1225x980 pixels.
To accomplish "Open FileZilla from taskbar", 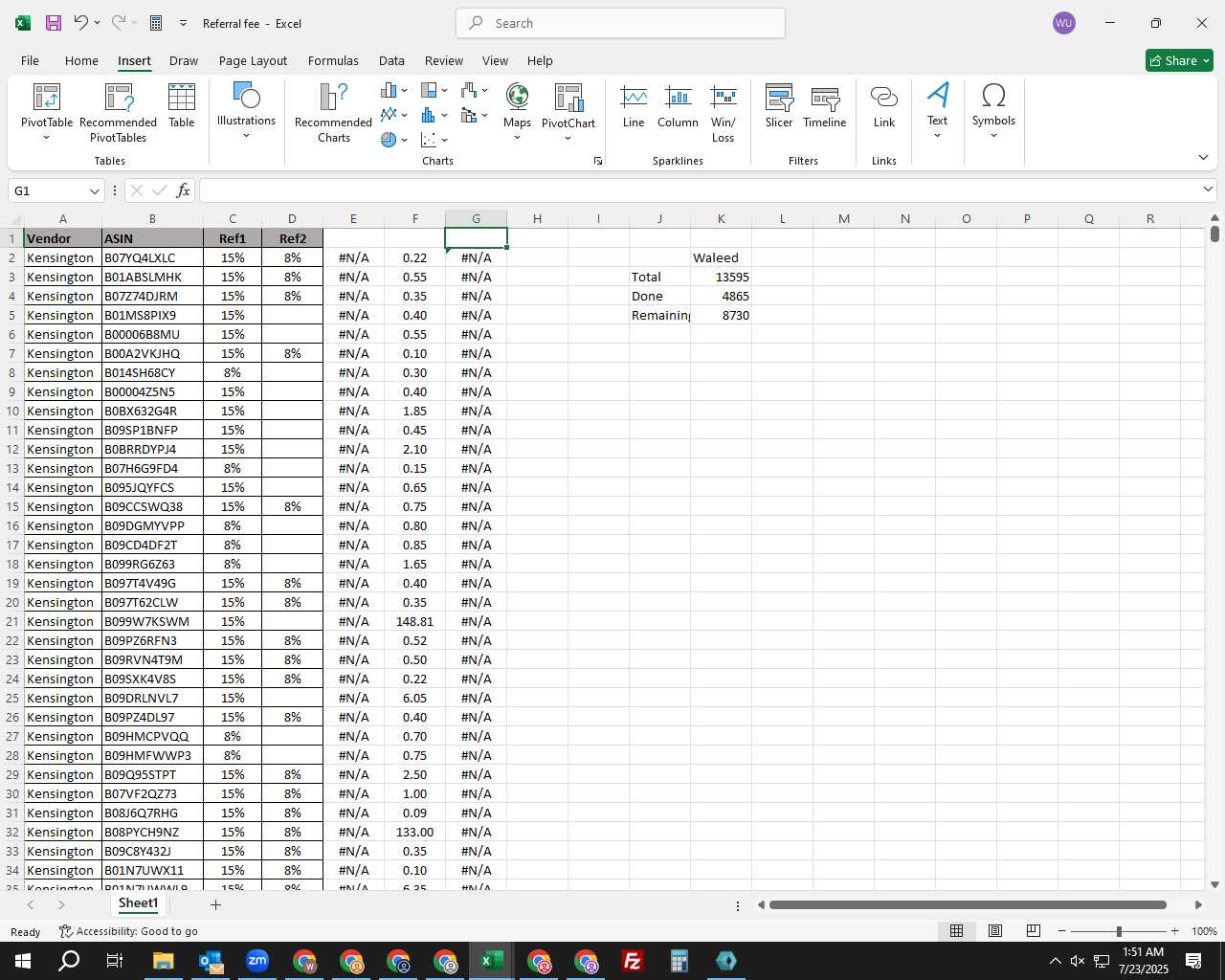I will pos(632,961).
